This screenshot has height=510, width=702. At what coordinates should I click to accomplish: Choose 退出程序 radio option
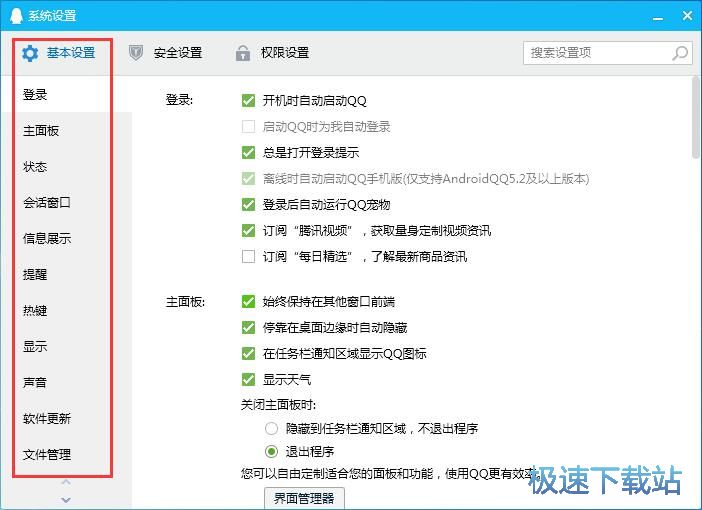point(271,451)
